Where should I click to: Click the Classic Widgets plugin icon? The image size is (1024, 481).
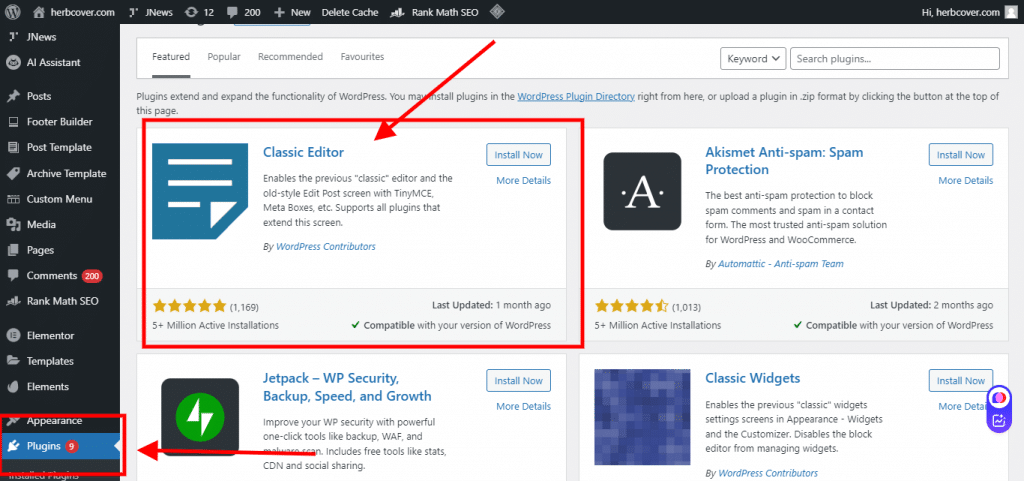click(642, 416)
